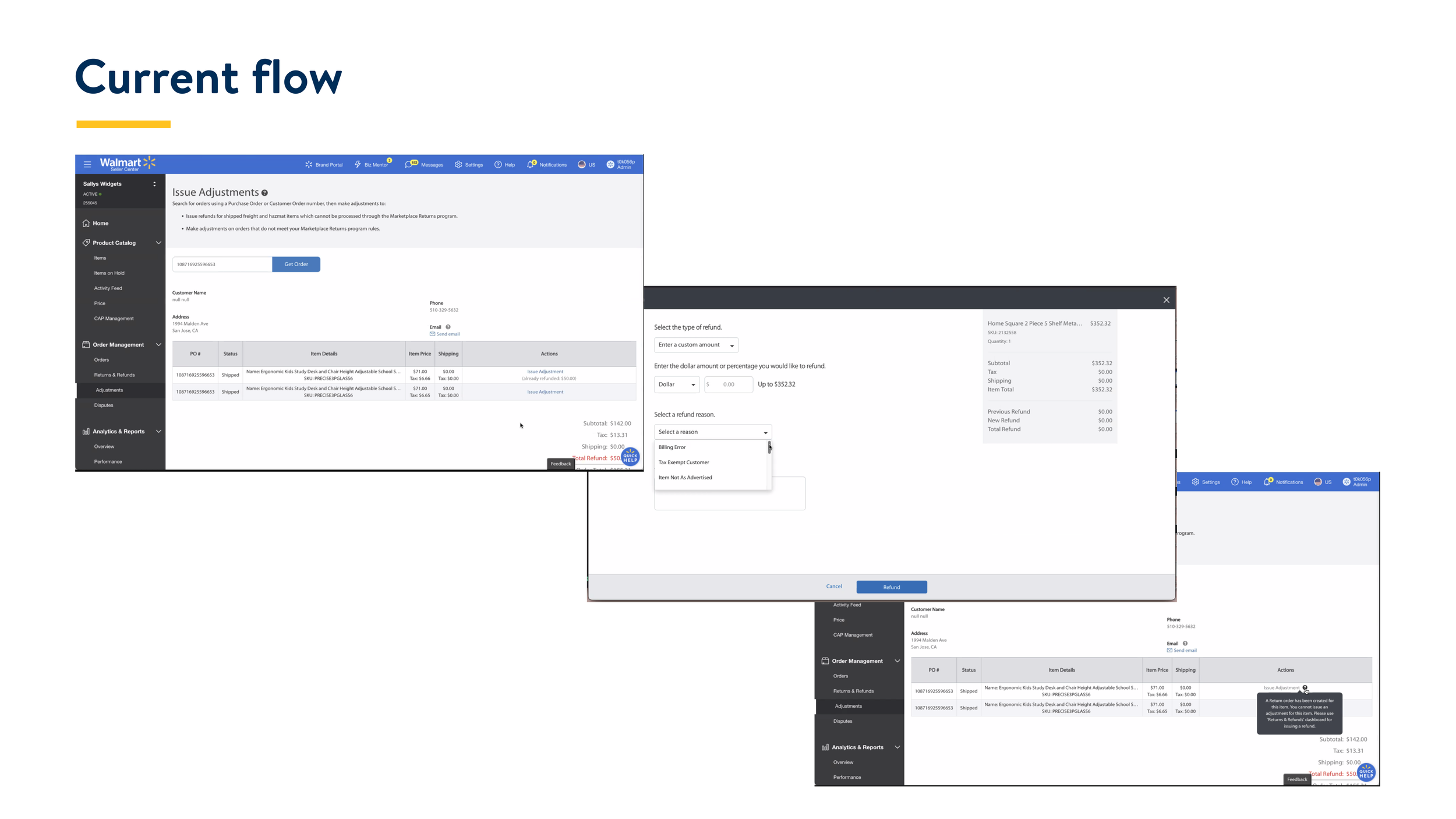Image resolution: width=1456 pixels, height=819 pixels.
Task: Click the help icon next to Issue Adjustments title
Action: (264, 193)
